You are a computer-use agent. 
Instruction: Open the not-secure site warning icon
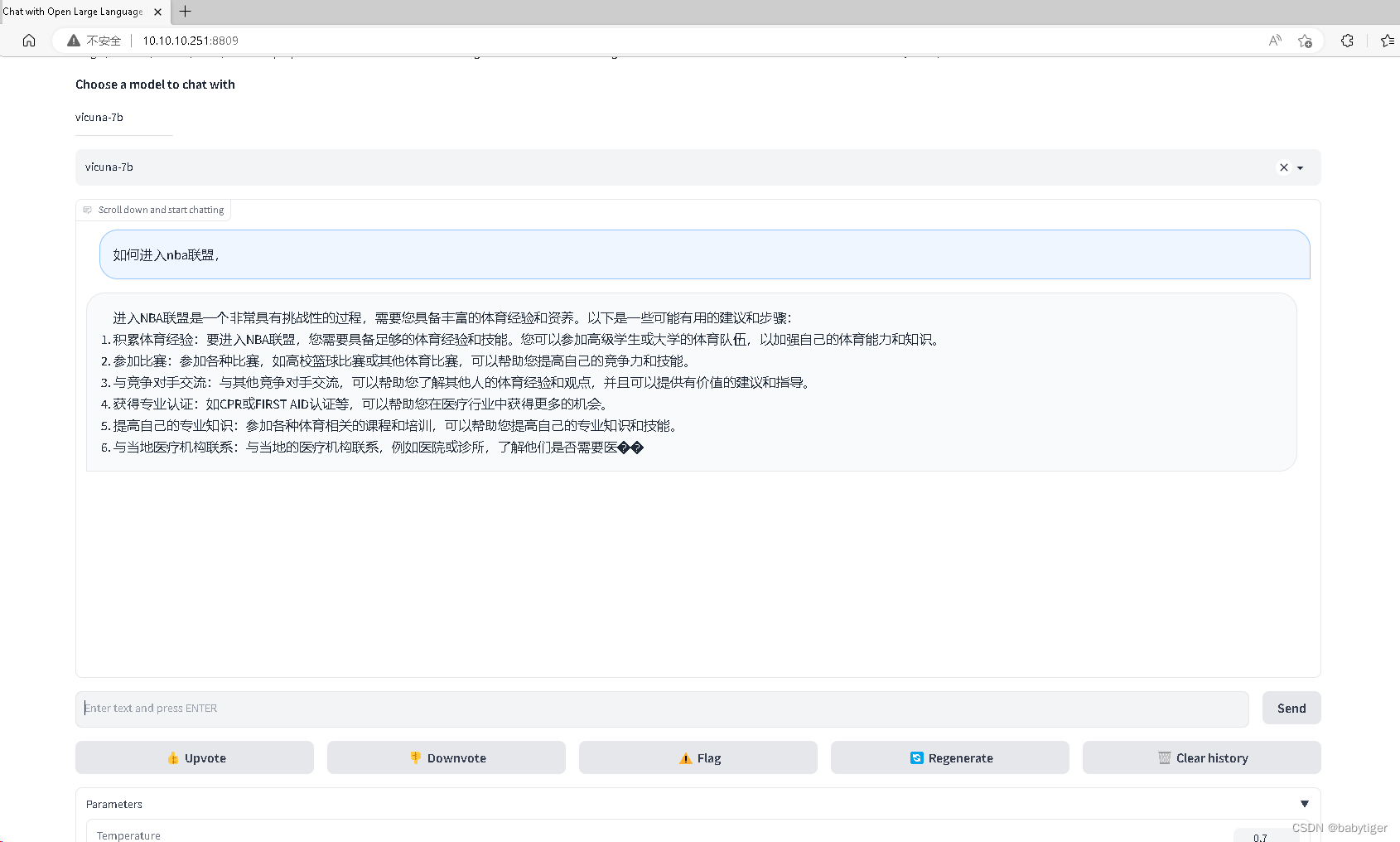pos(74,40)
